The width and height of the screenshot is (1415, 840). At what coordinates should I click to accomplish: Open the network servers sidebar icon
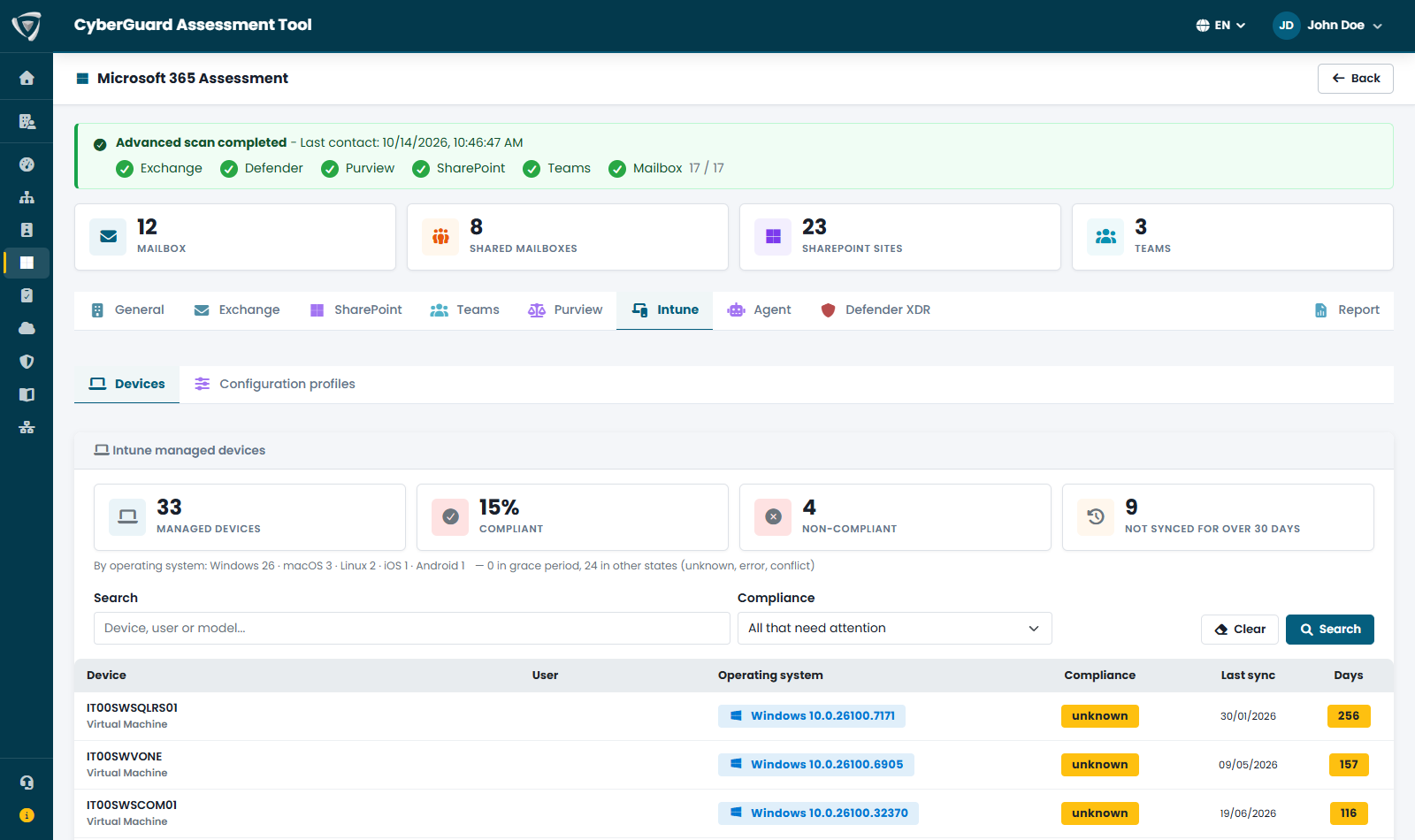click(x=27, y=427)
